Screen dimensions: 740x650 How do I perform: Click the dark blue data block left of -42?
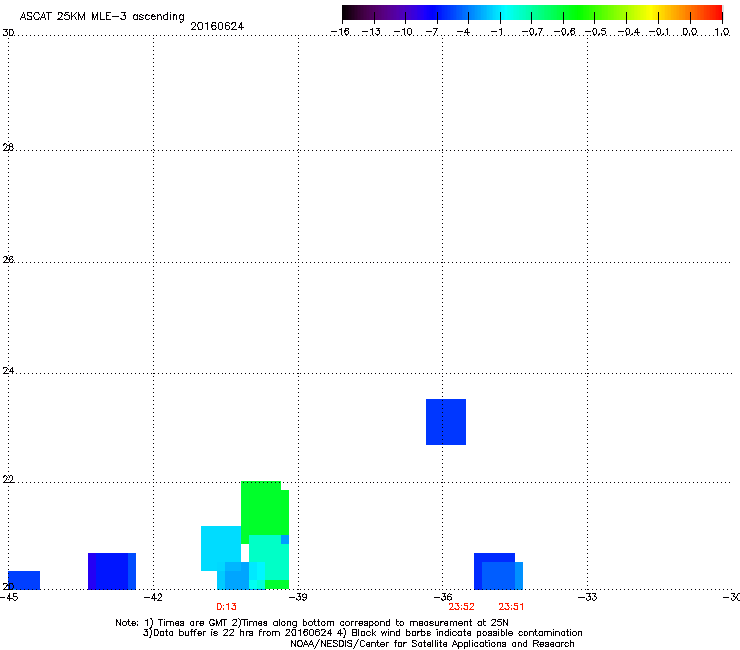point(112,571)
